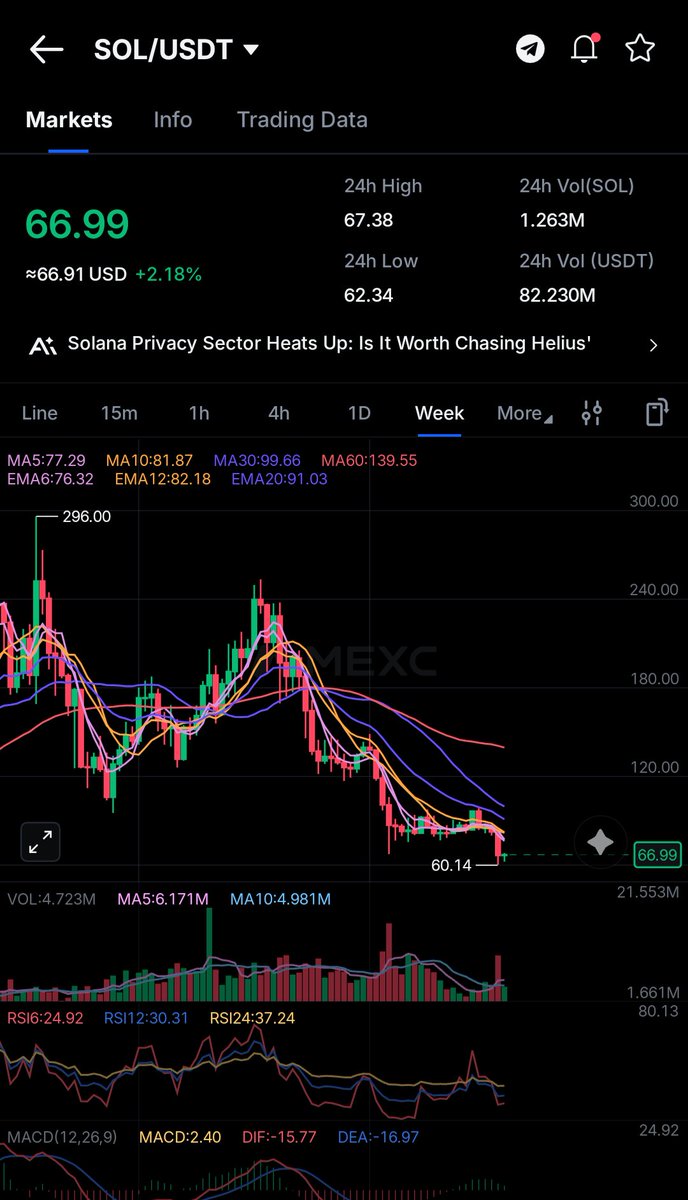
Task: Tap the MACD(12,26,9) label
Action: pyautogui.click(x=63, y=1137)
